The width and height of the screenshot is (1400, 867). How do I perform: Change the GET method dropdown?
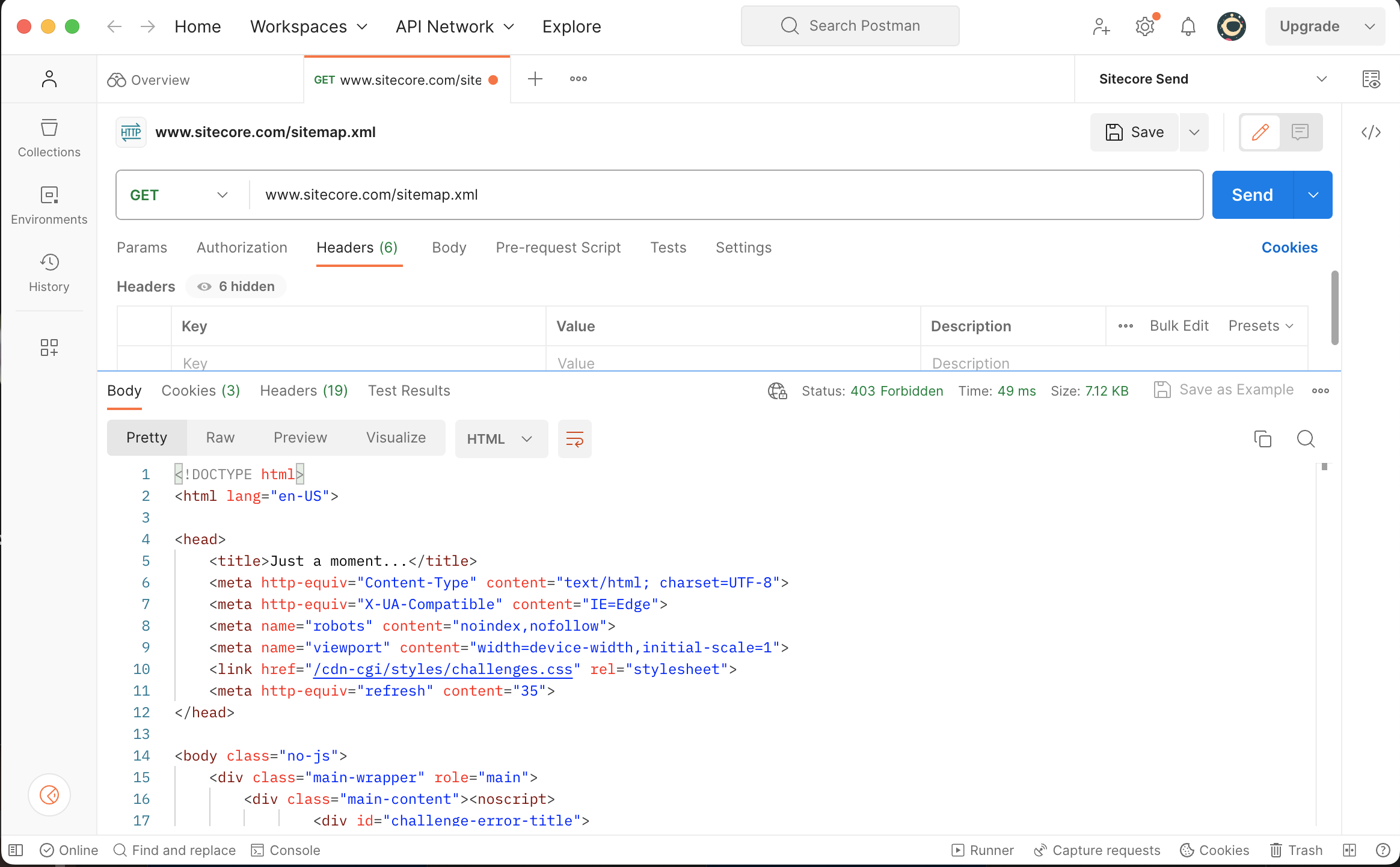(x=179, y=195)
